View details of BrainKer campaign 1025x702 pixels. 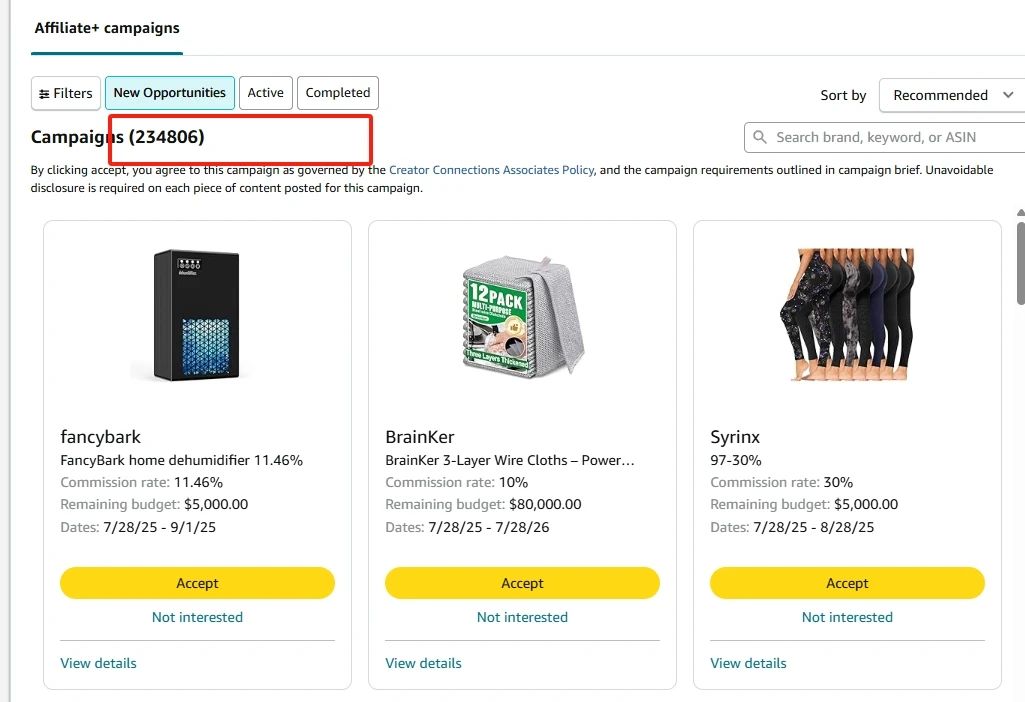pyautogui.click(x=423, y=663)
